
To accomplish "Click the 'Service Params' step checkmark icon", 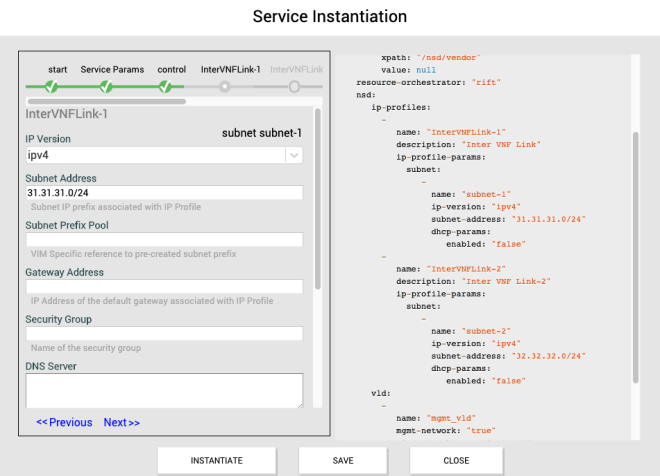I will pyautogui.click(x=106, y=87).
